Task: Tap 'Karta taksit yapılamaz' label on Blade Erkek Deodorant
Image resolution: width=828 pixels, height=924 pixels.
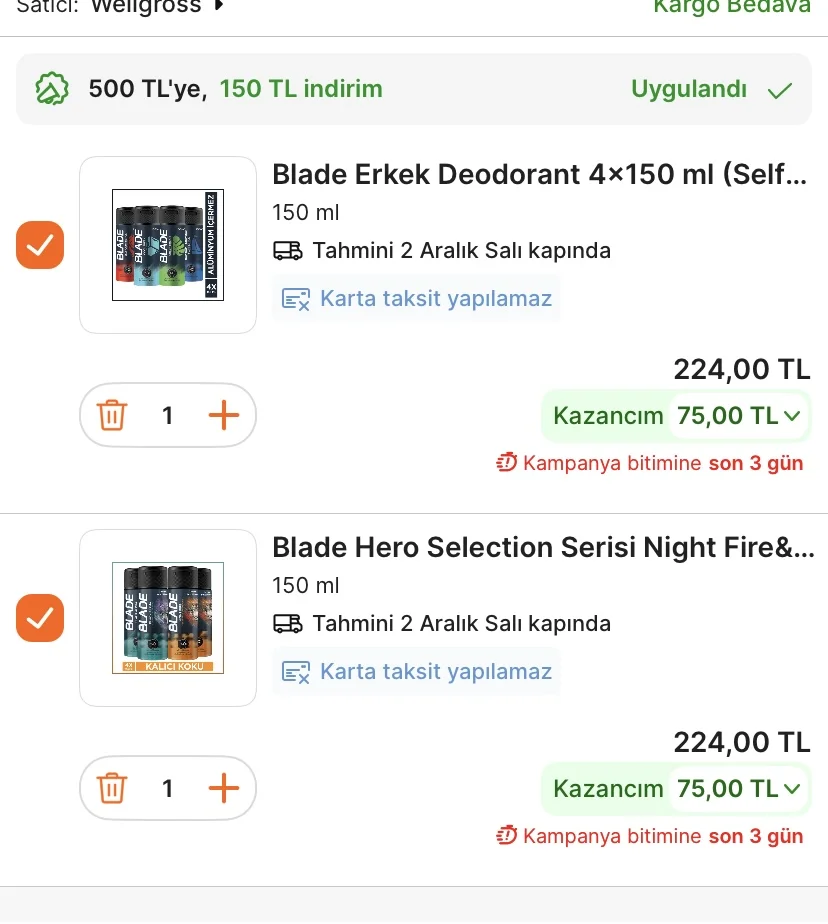Action: 435,298
